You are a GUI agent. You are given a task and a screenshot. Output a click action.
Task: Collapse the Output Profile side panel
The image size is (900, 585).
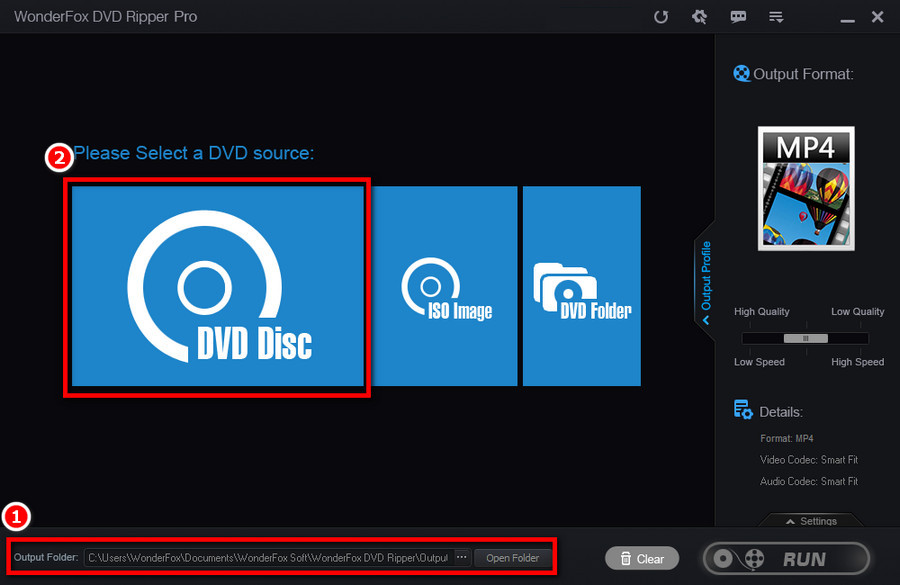(705, 320)
